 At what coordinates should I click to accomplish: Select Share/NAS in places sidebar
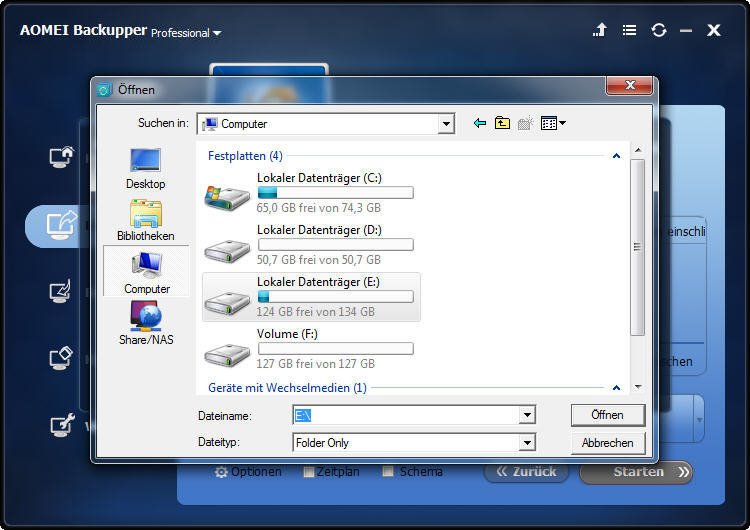pyautogui.click(x=146, y=323)
